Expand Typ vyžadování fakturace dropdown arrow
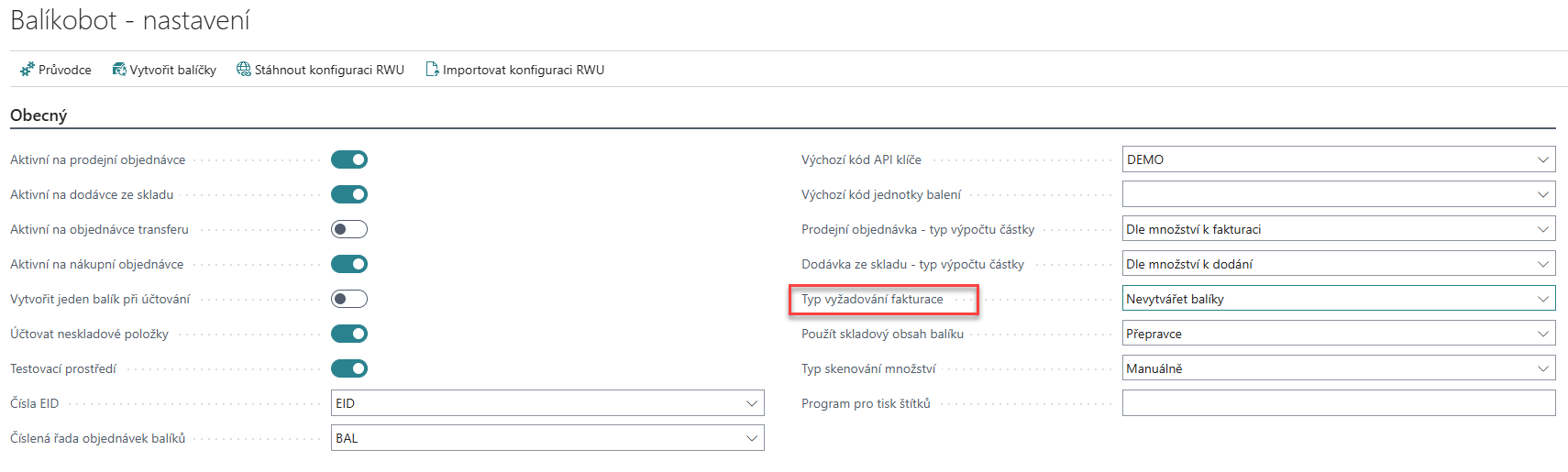The height and width of the screenshot is (472, 1568). [x=1543, y=299]
